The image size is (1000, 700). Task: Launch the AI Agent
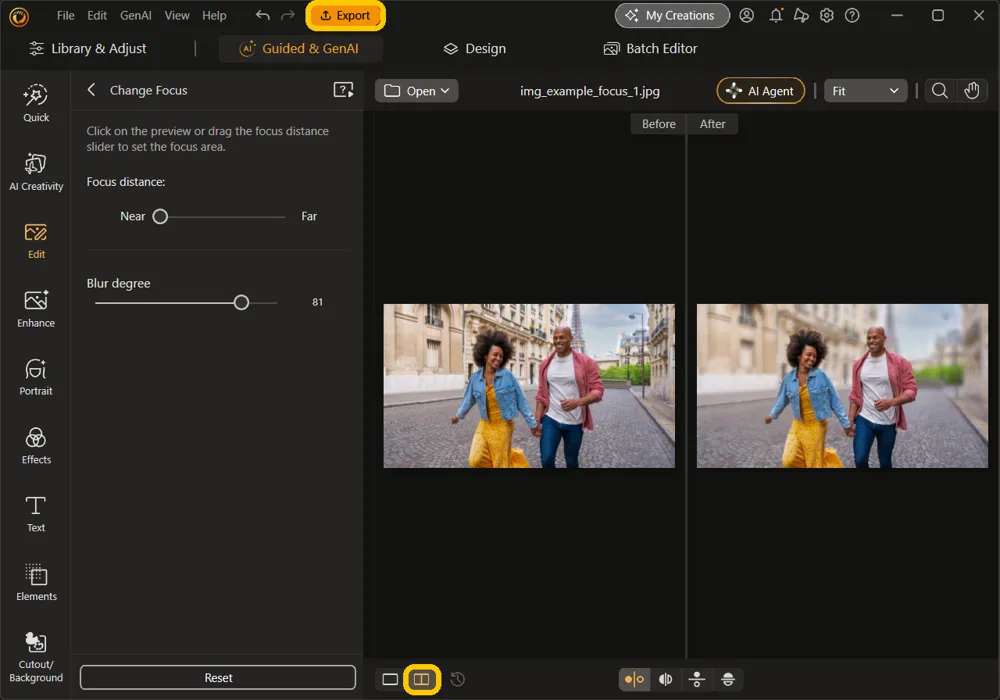[760, 91]
